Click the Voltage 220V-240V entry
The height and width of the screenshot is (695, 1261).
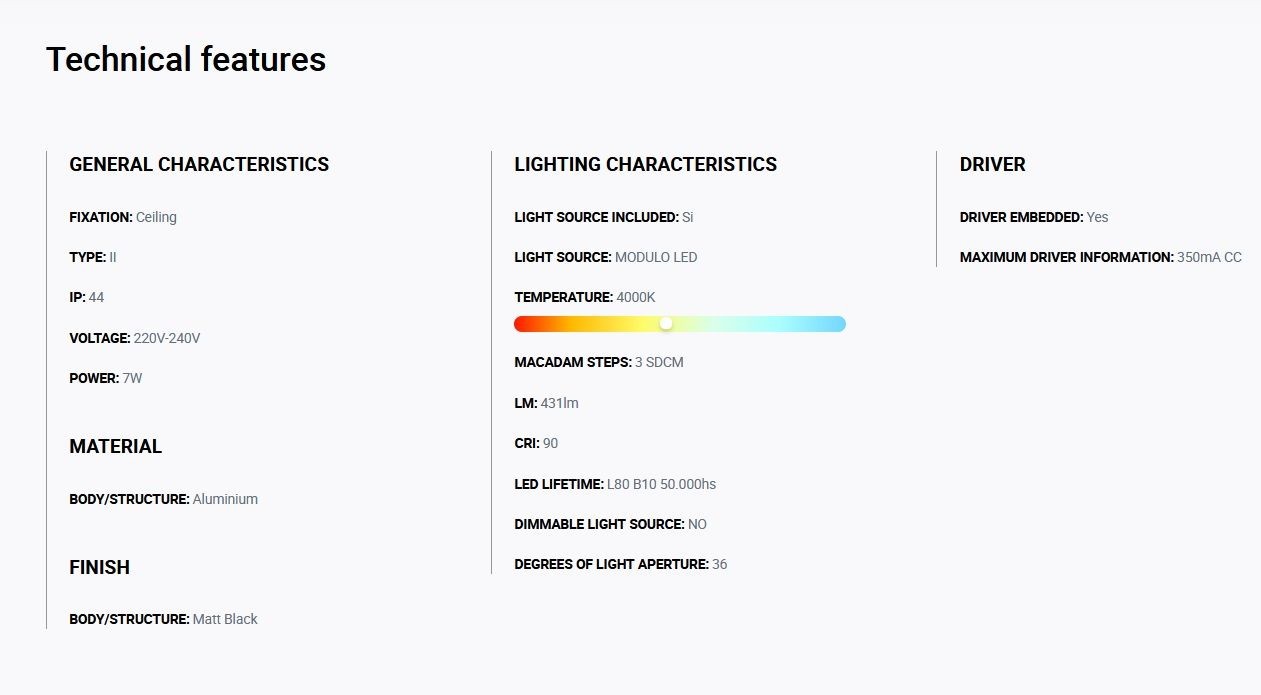[135, 338]
